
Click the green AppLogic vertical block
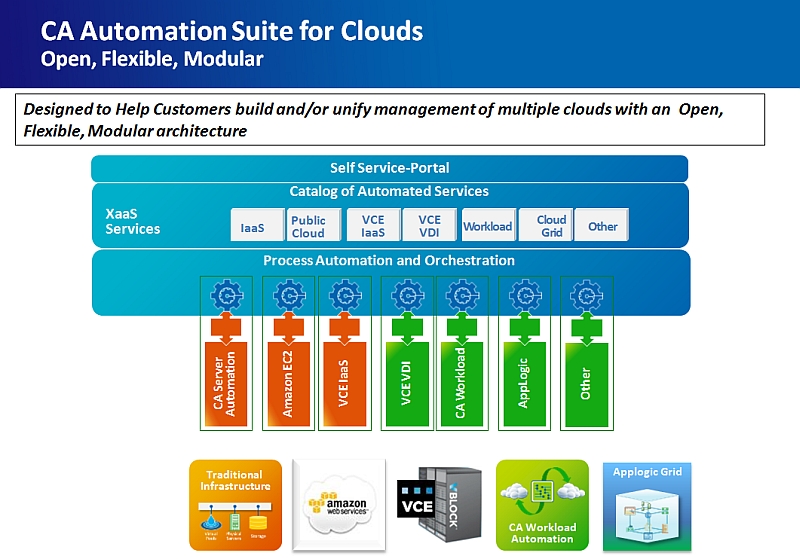click(x=524, y=385)
